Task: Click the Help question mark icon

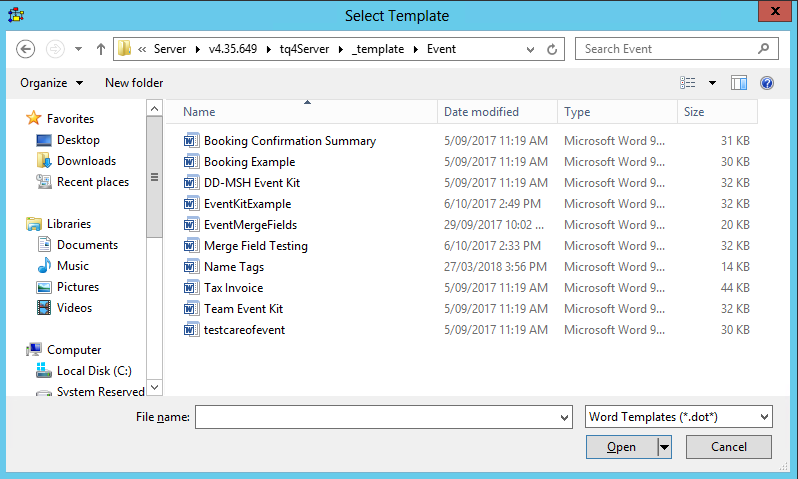Action: coord(767,83)
